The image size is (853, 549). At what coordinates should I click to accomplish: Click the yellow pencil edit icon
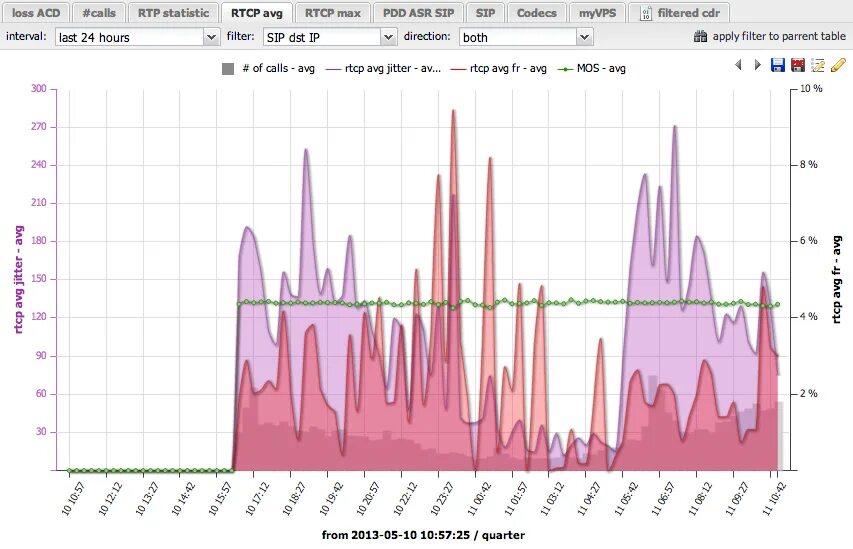click(x=838, y=65)
